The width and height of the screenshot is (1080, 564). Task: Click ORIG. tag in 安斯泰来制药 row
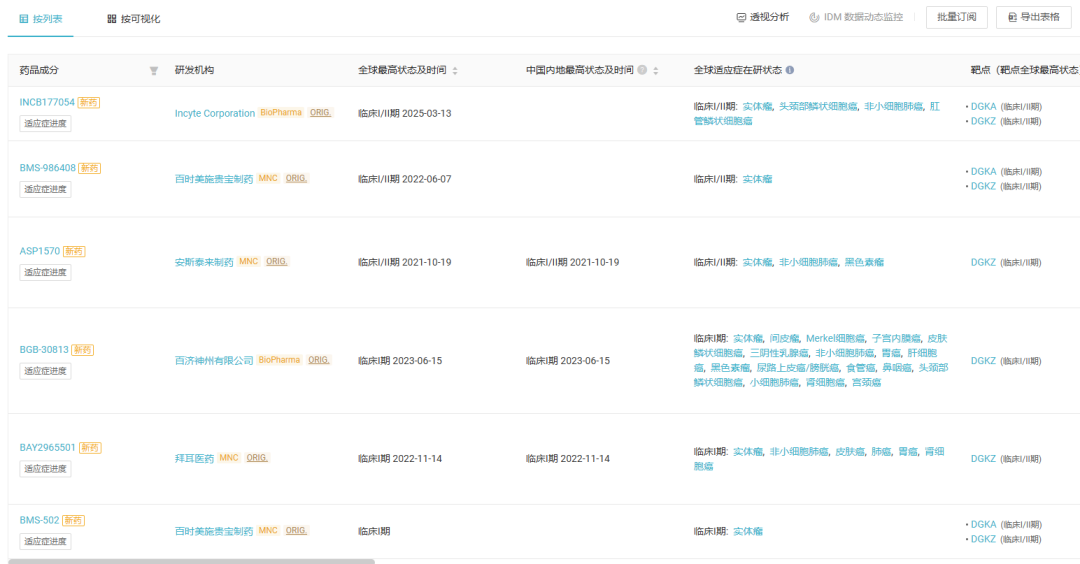[277, 262]
